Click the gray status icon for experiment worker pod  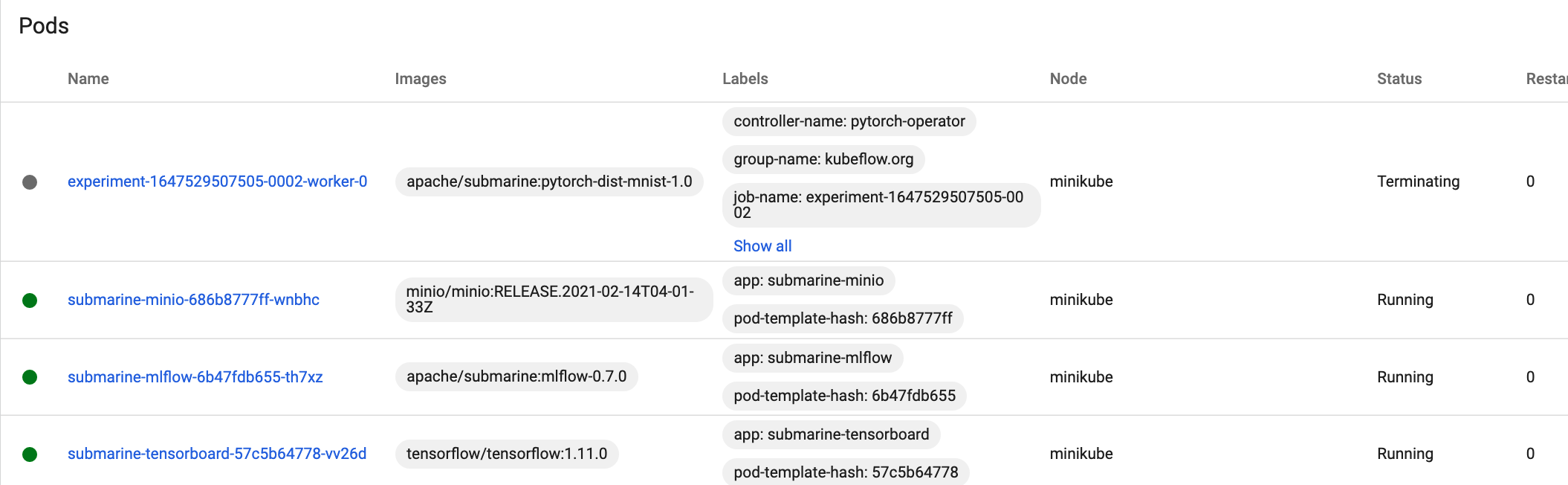click(x=30, y=182)
